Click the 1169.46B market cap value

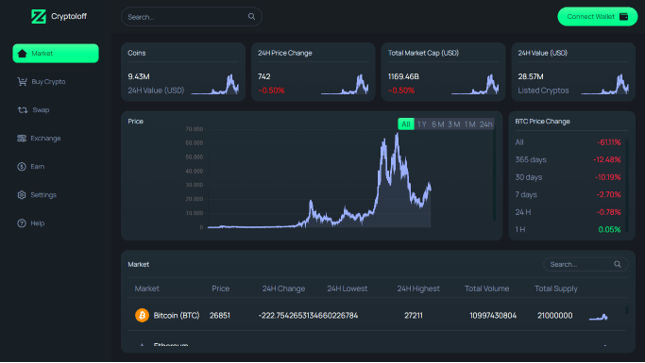coord(404,77)
